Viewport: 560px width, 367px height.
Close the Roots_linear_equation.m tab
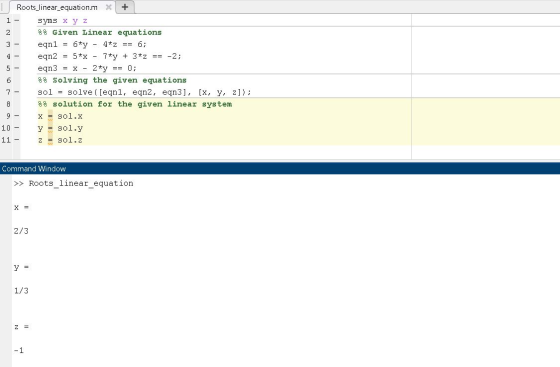tap(109, 7)
